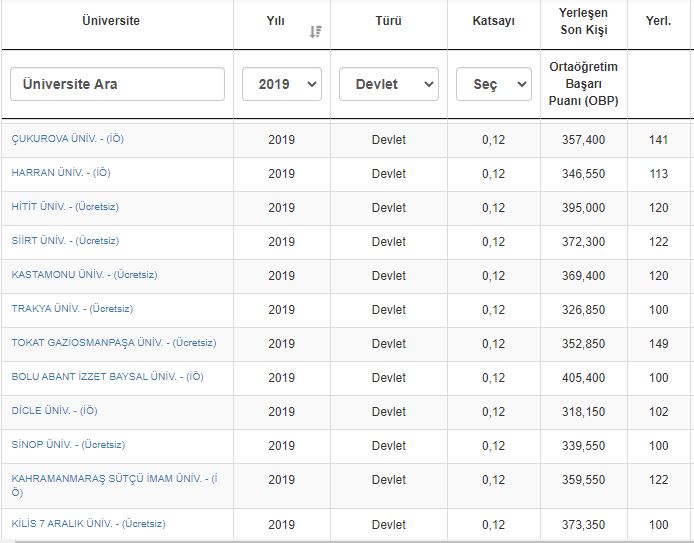Open DİCLE ÜNİV. - (İÖ) link

pyautogui.click(x=54, y=411)
